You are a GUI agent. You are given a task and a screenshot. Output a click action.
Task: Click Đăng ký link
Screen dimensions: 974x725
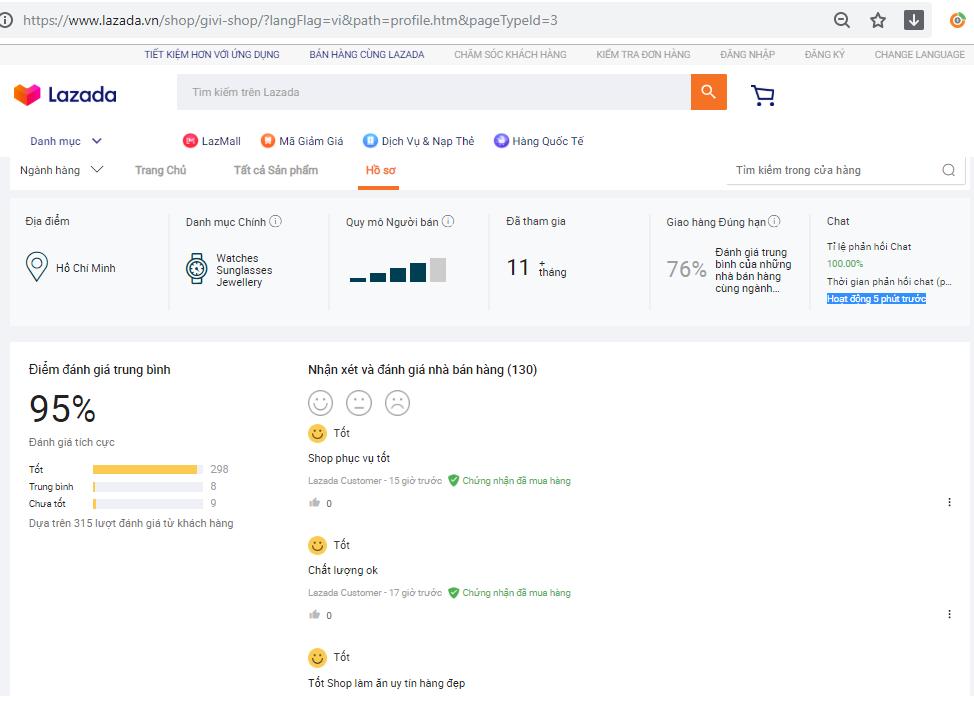pos(824,55)
